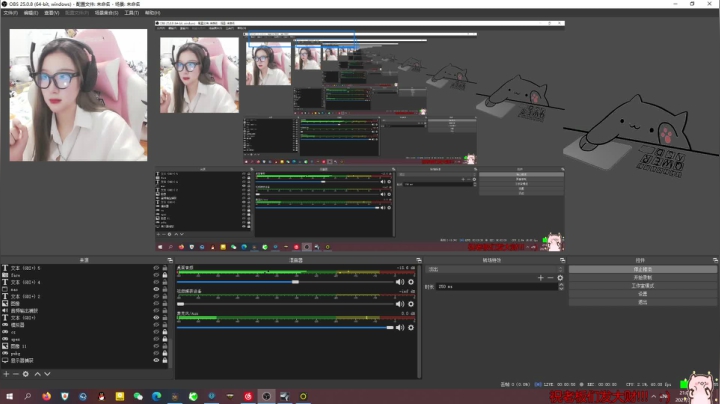Toggle lock on the cc source
The height and width of the screenshot is (404, 720).
click(165, 331)
